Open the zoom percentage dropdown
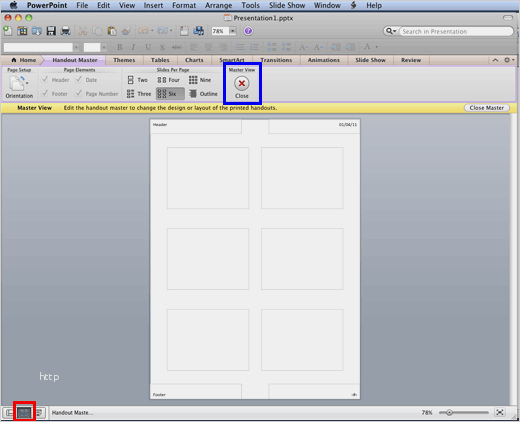 (233, 31)
